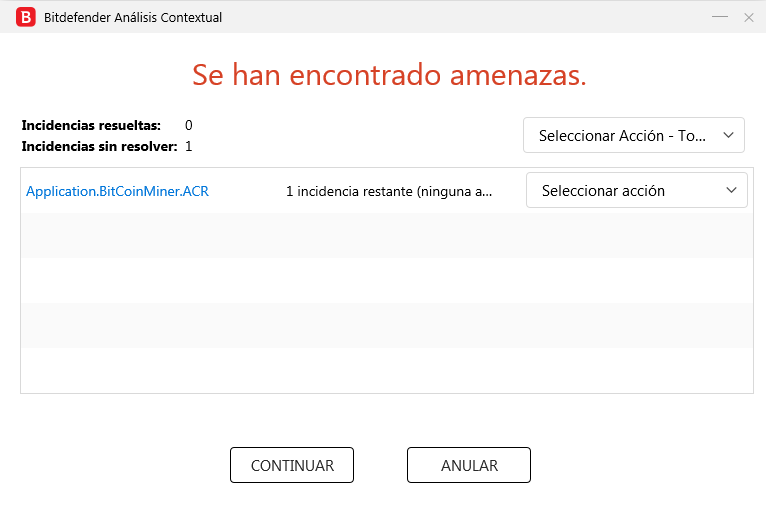Click the Bitdefender red B logo icon

(x=25, y=17)
